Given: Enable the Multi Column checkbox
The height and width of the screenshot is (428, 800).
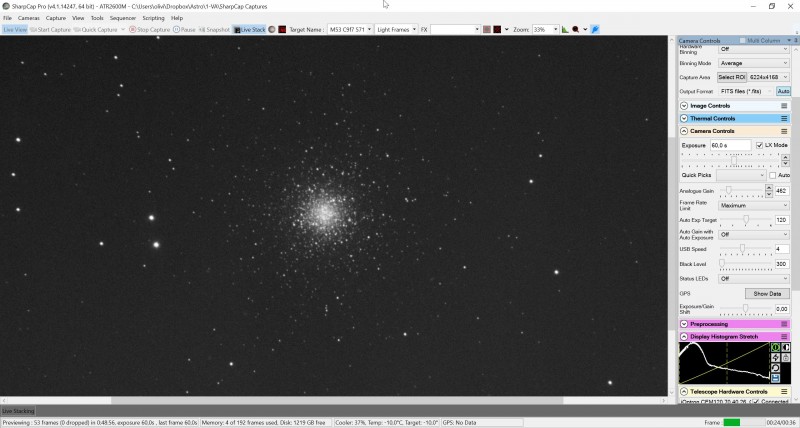Looking at the screenshot, I should [x=742, y=40].
